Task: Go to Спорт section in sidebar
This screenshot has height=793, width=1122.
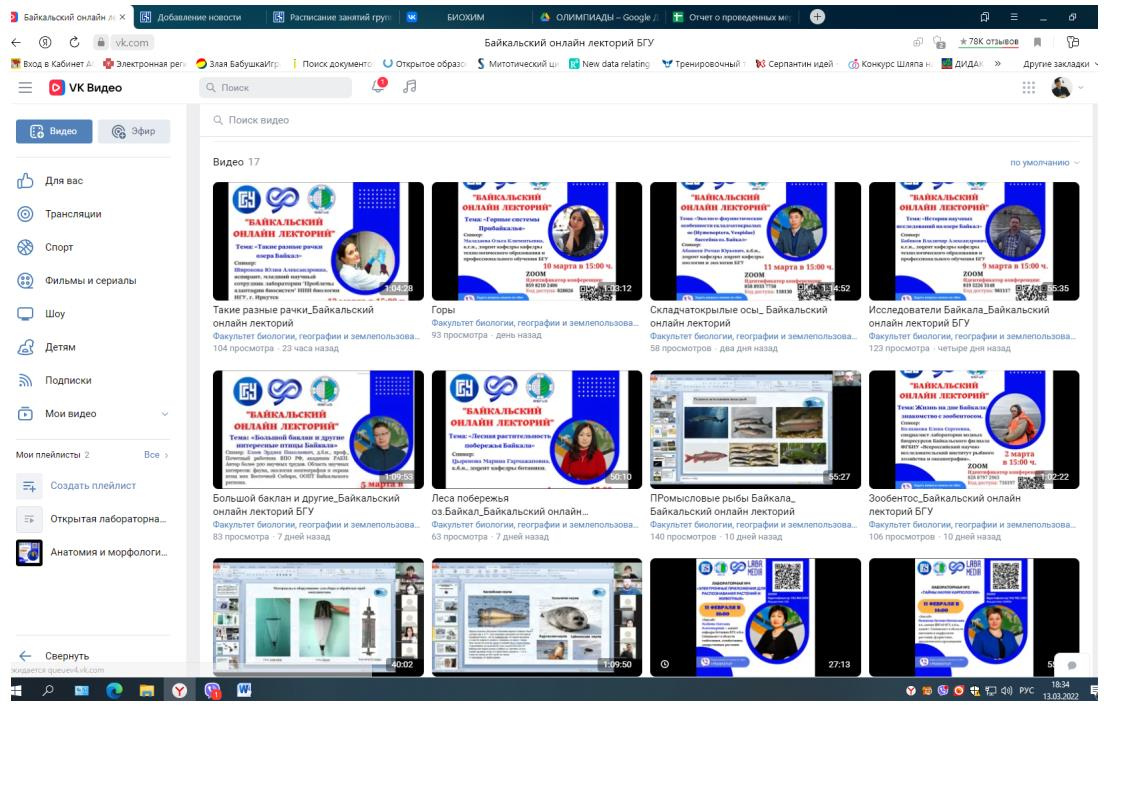Action: click(59, 247)
